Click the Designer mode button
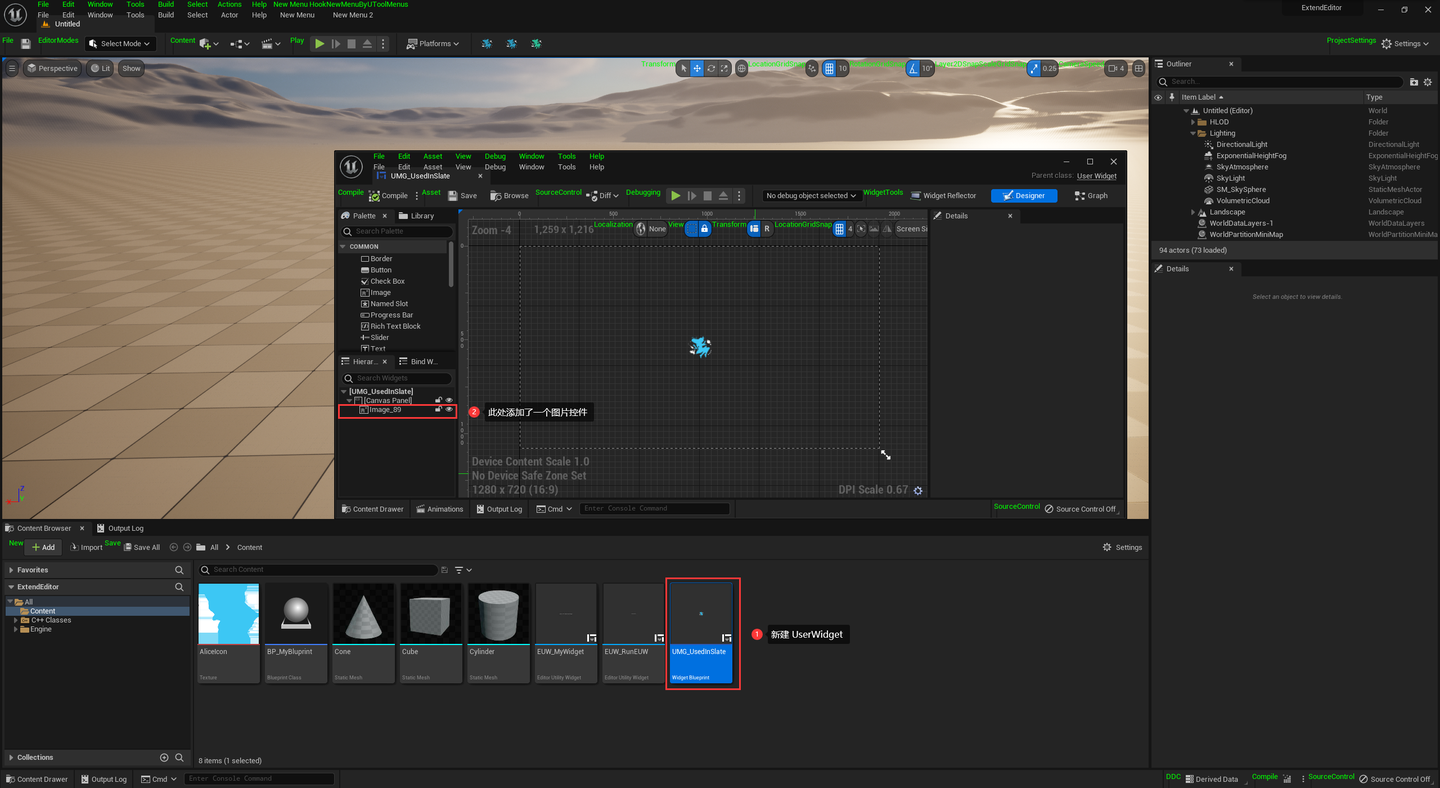The image size is (1440, 788). coord(1023,196)
